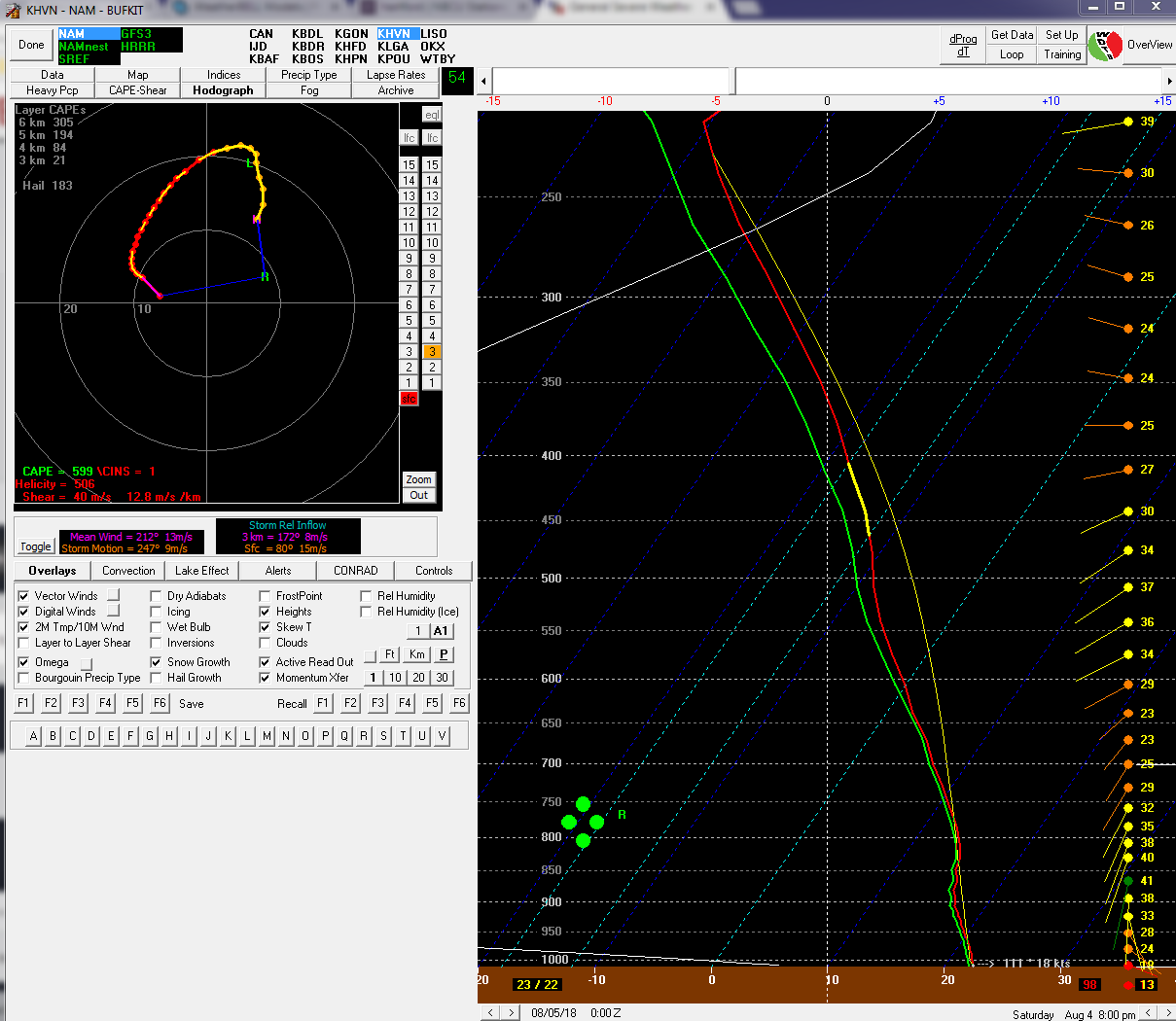Uncheck Momentum Xfer
The width and height of the screenshot is (1176, 1021).
coord(265,678)
